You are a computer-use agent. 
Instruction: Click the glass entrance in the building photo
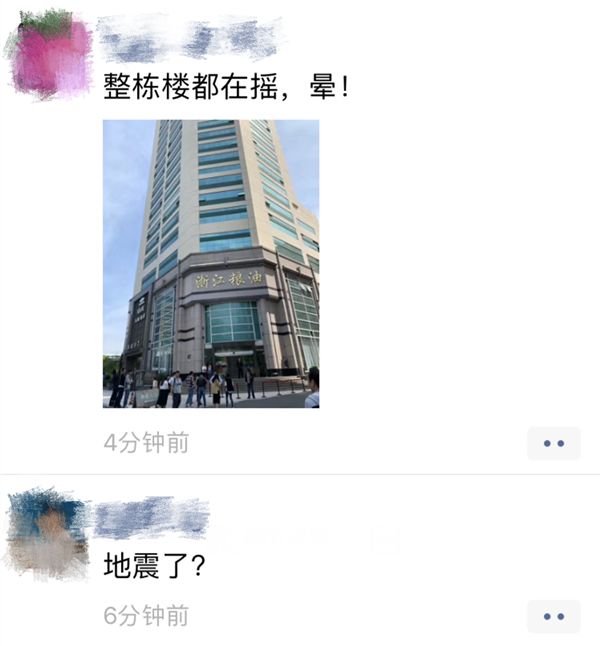click(232, 323)
